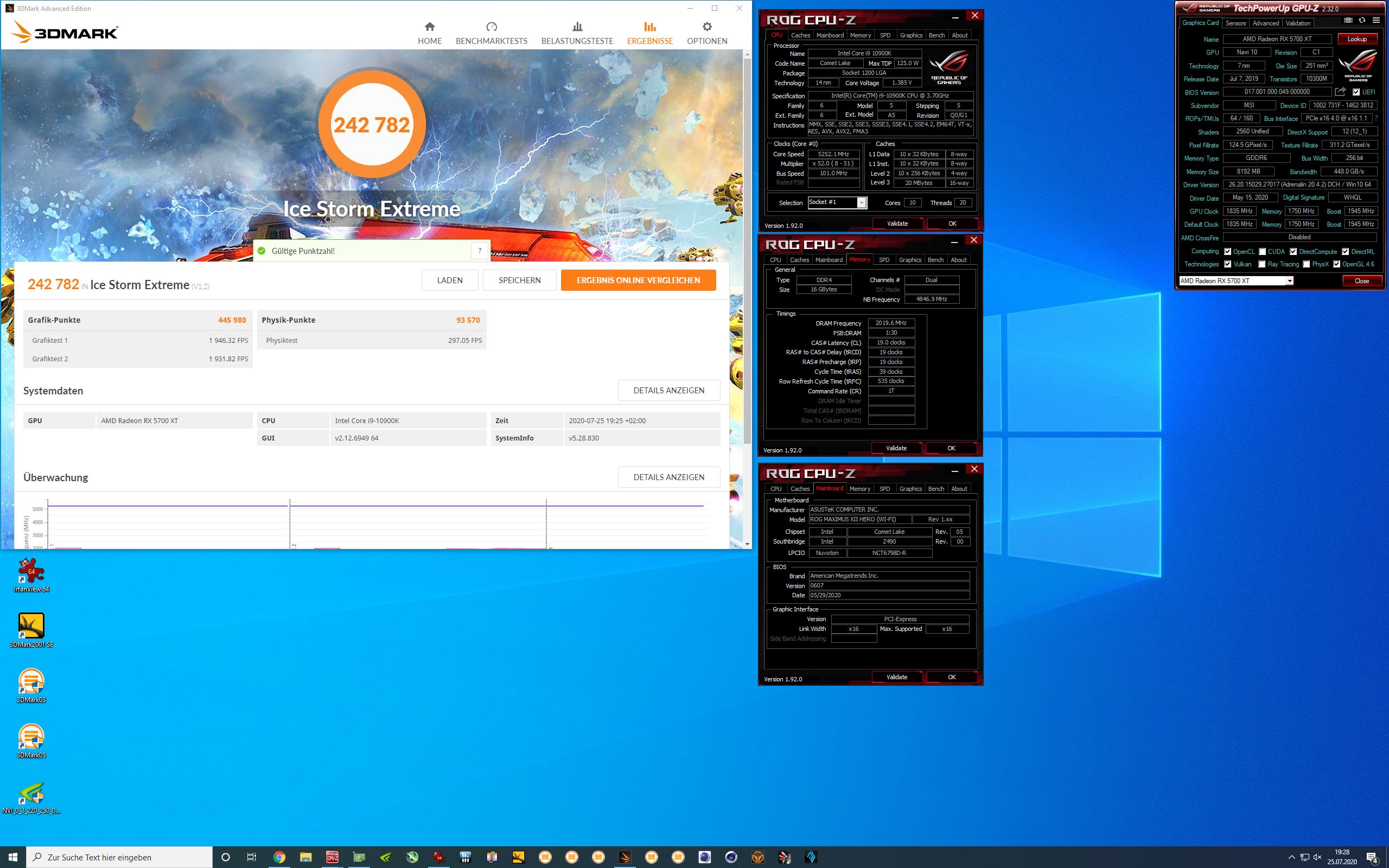Open the 3DMark2001 SE desktop shortcut
This screenshot has height=868, width=1389.
point(31,630)
